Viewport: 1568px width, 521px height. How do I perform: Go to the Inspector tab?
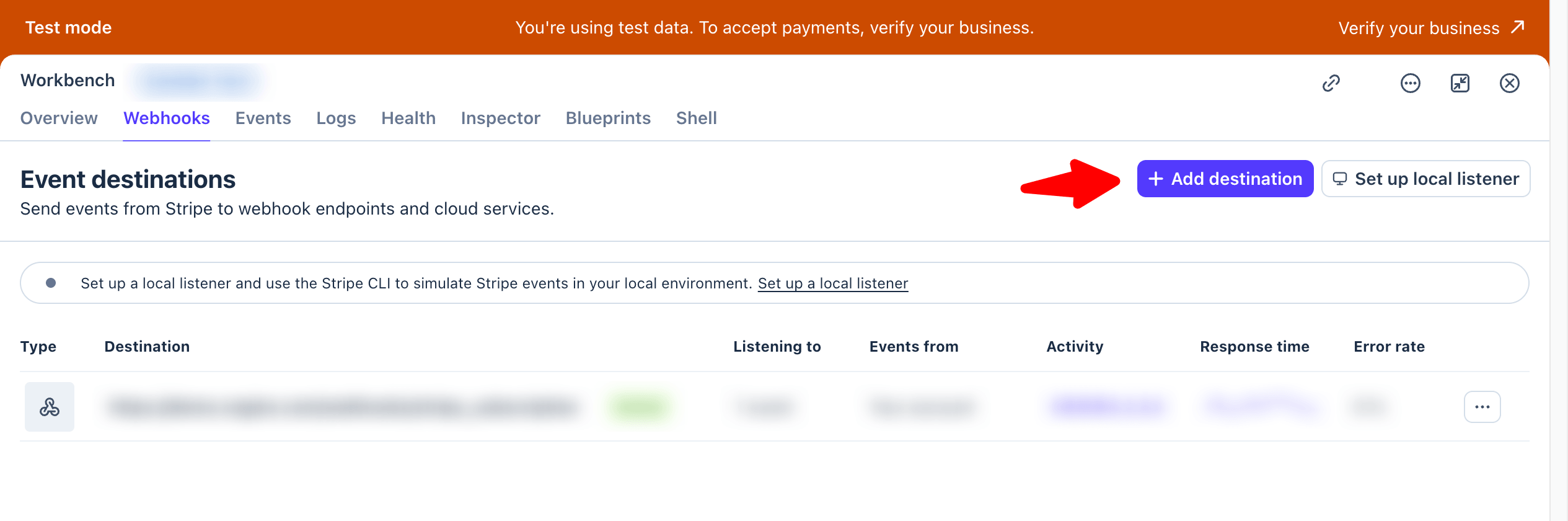pos(500,118)
